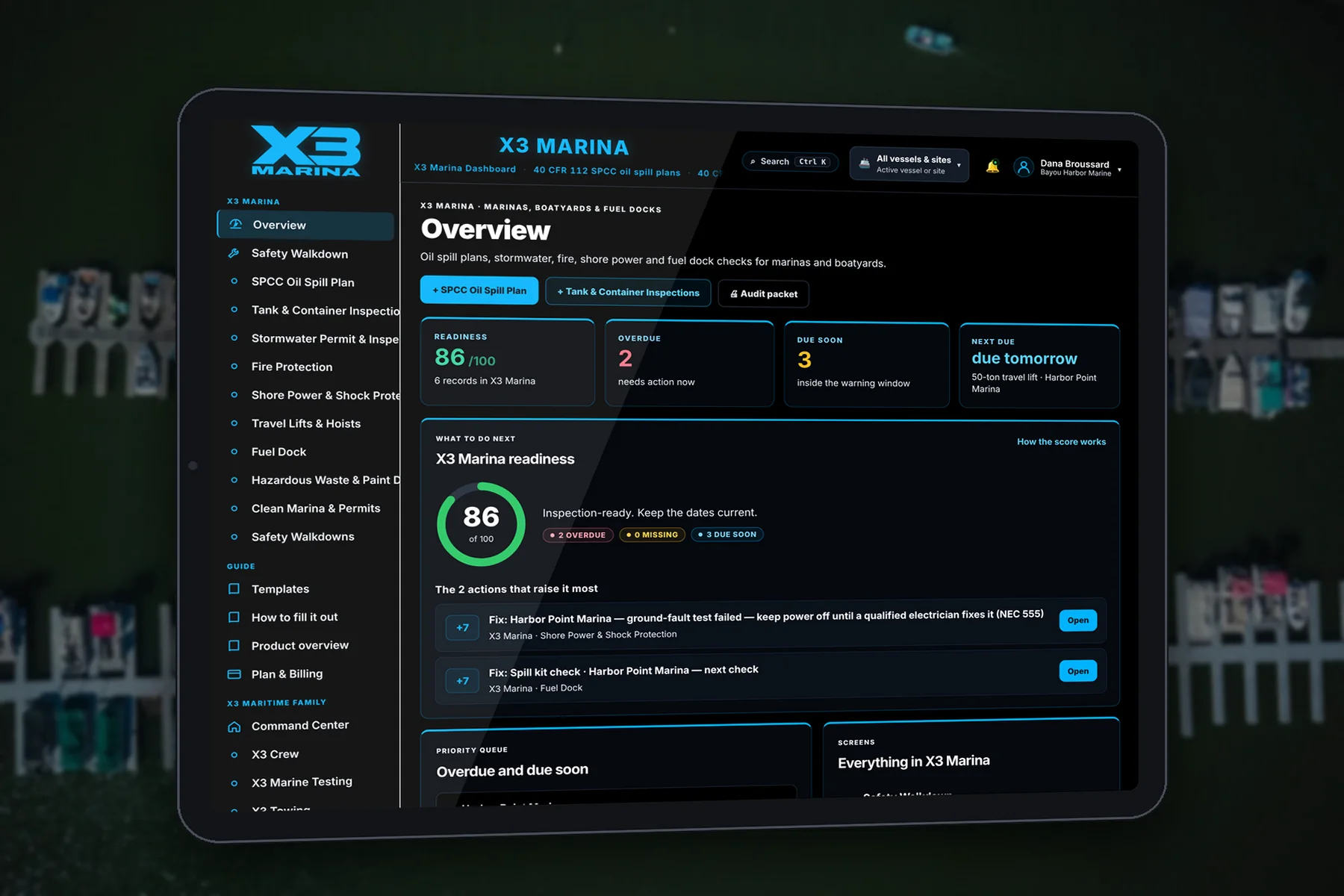Click the Plan & Billing card icon
1344x896 pixels.
click(234, 673)
